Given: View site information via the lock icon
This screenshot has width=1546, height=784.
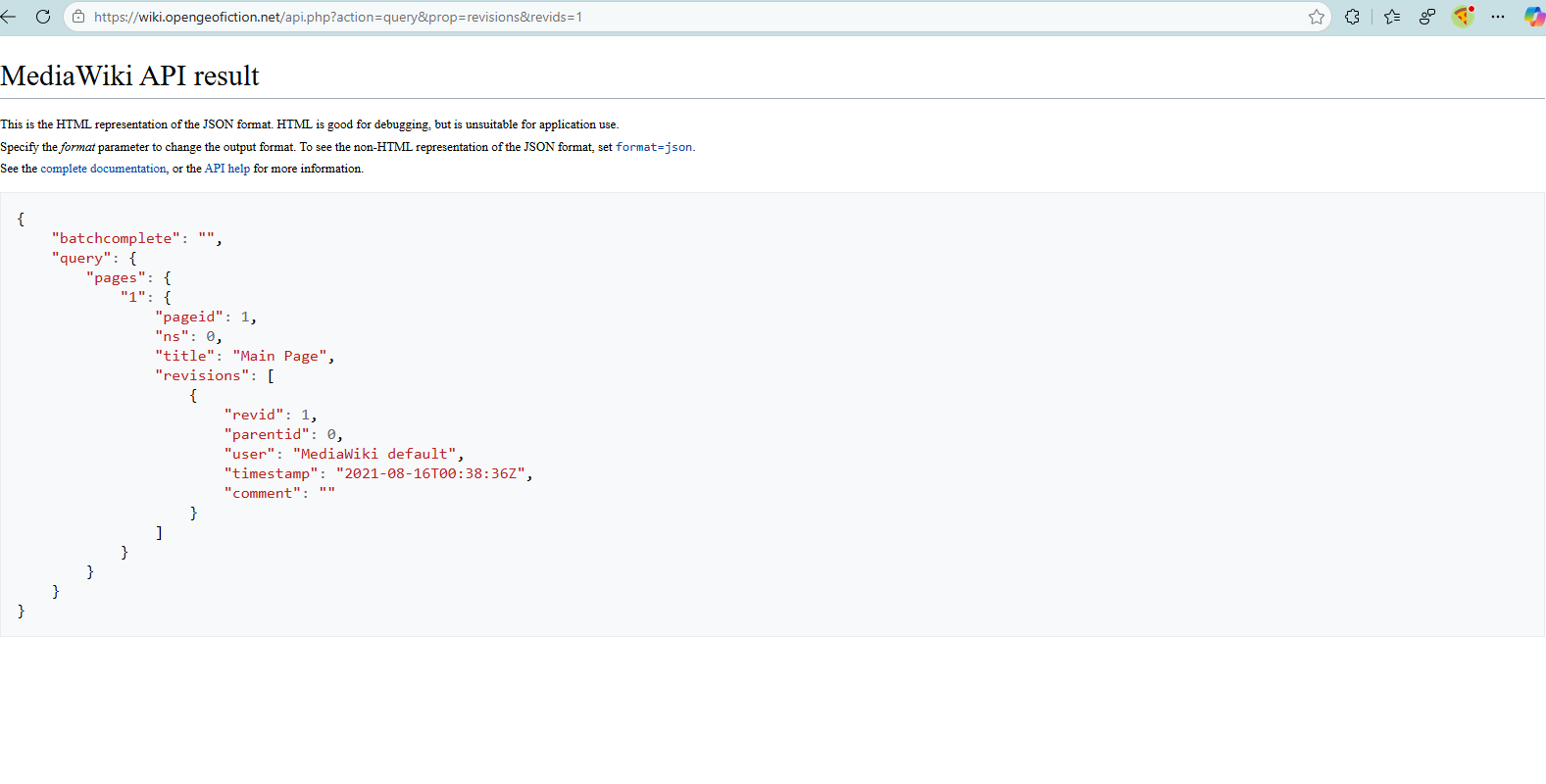Looking at the screenshot, I should (78, 17).
